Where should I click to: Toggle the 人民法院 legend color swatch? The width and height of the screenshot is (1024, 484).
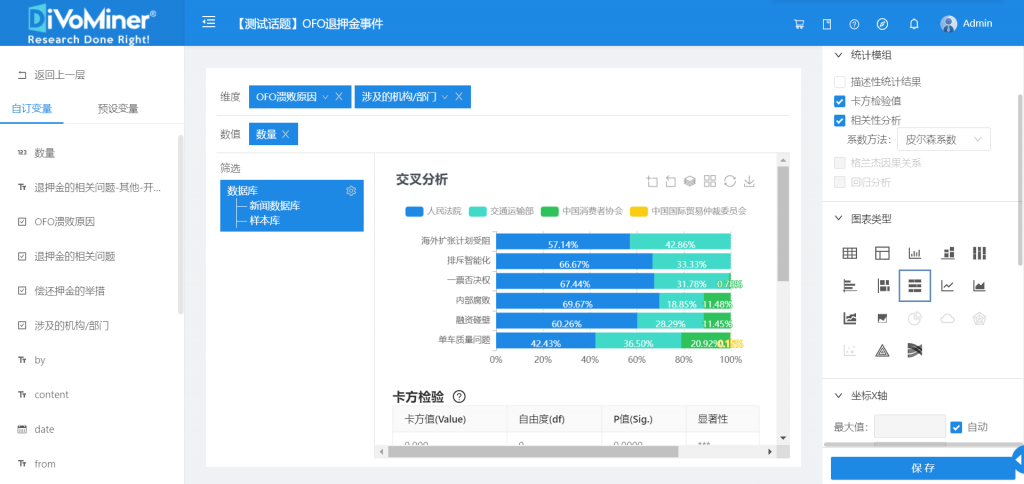[x=414, y=212]
